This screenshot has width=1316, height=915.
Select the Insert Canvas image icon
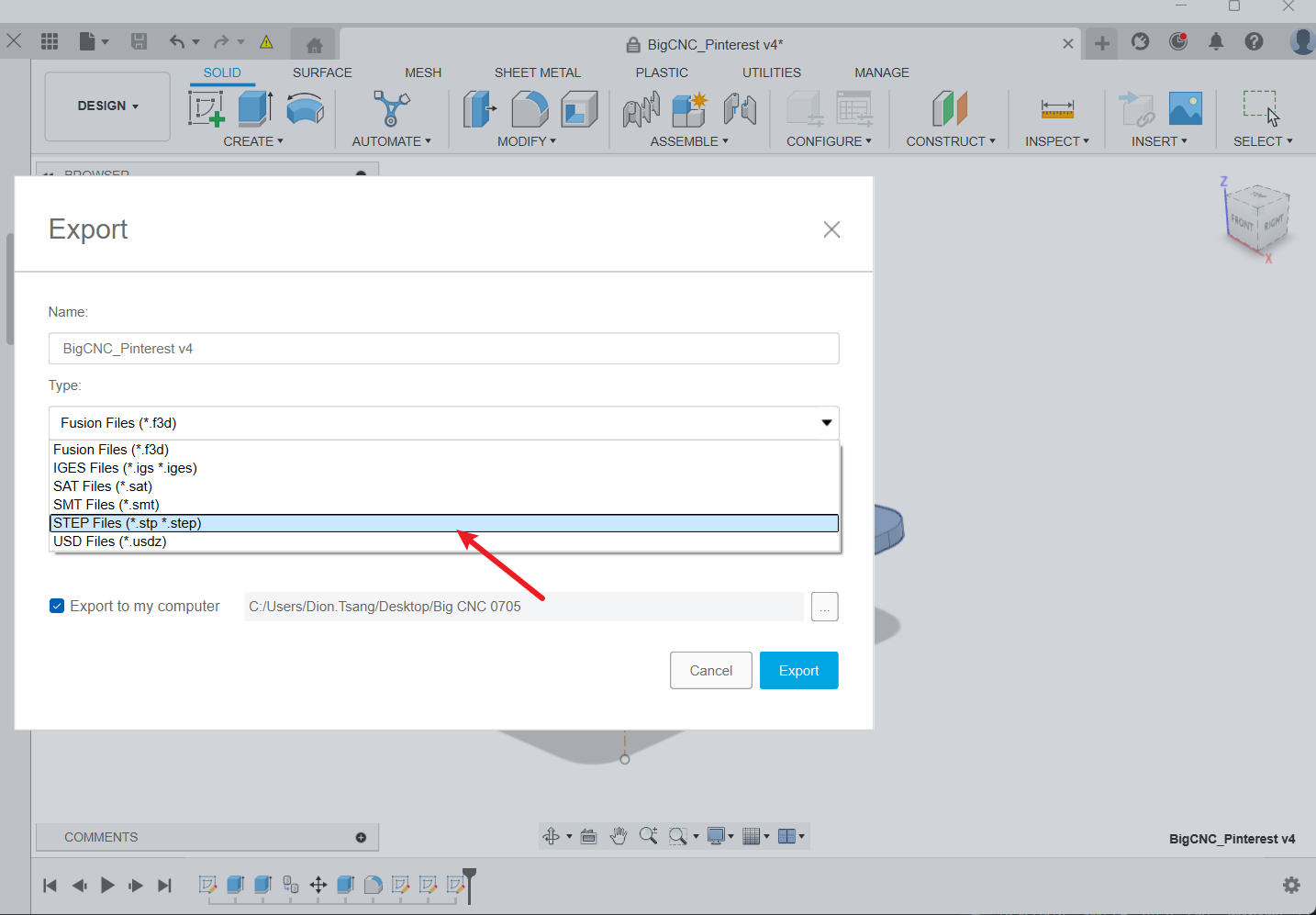(1186, 108)
